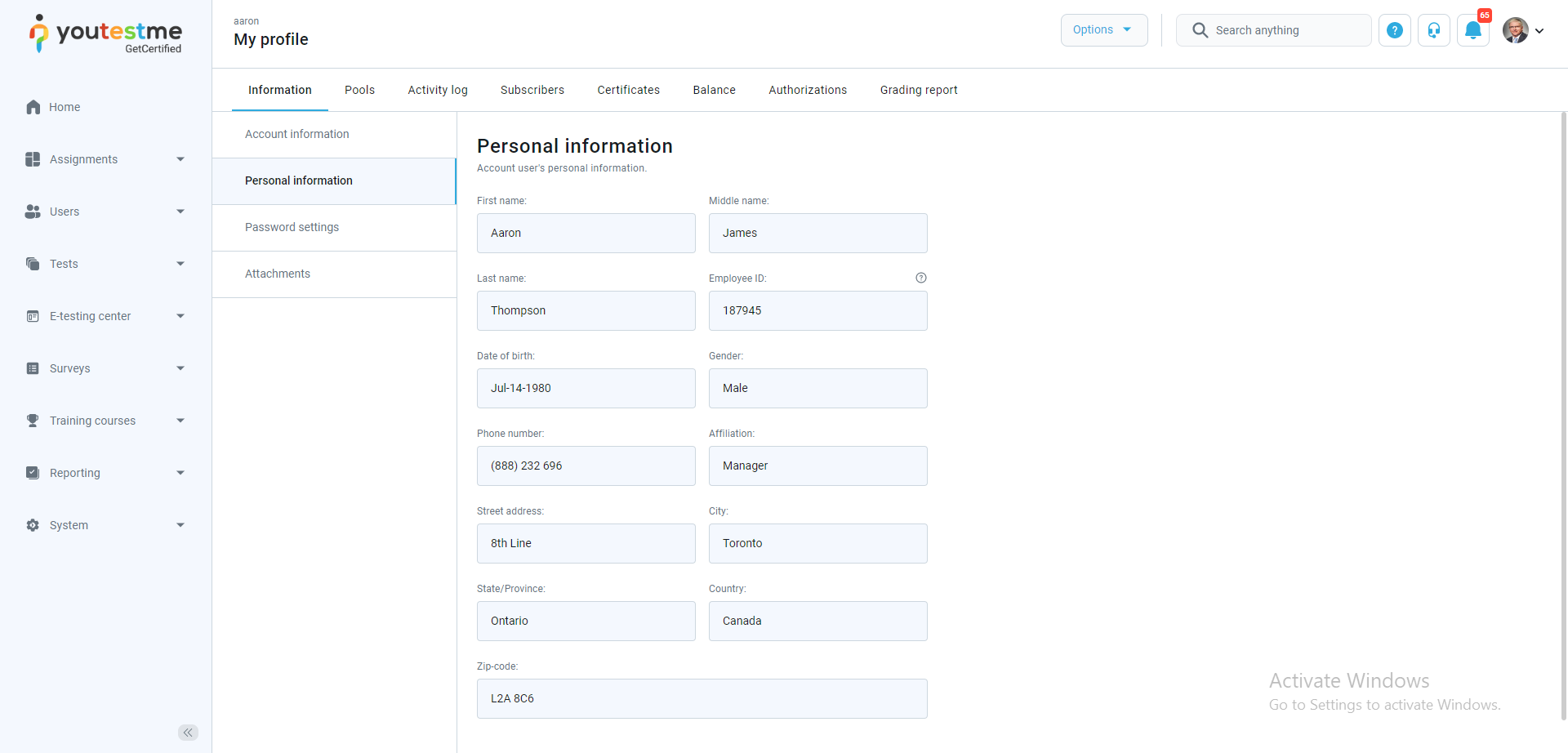Open the Activity log tab

pos(438,90)
